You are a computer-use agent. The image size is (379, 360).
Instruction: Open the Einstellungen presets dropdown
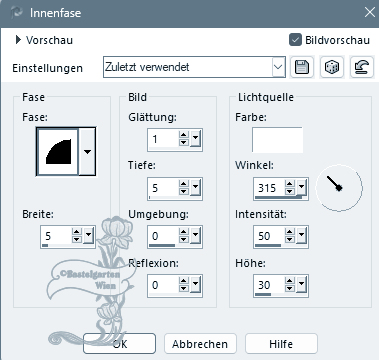pos(278,67)
